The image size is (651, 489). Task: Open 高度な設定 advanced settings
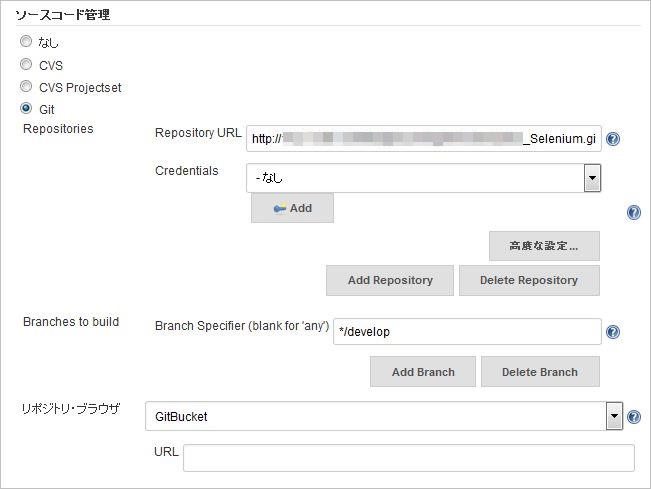coord(544,246)
